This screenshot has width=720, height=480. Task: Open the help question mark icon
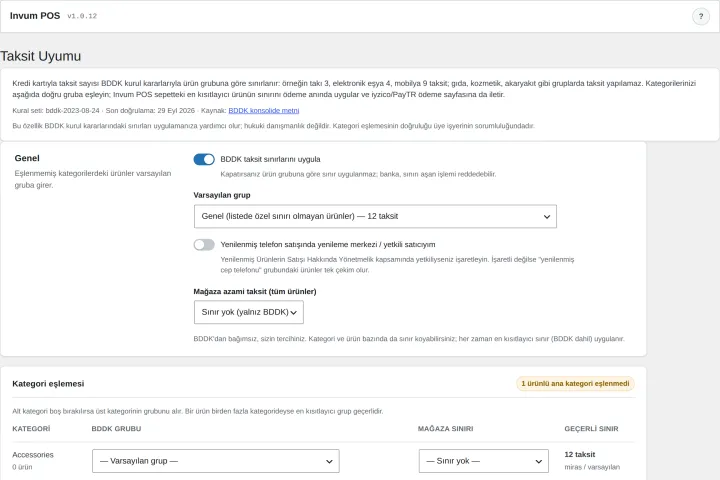701,17
